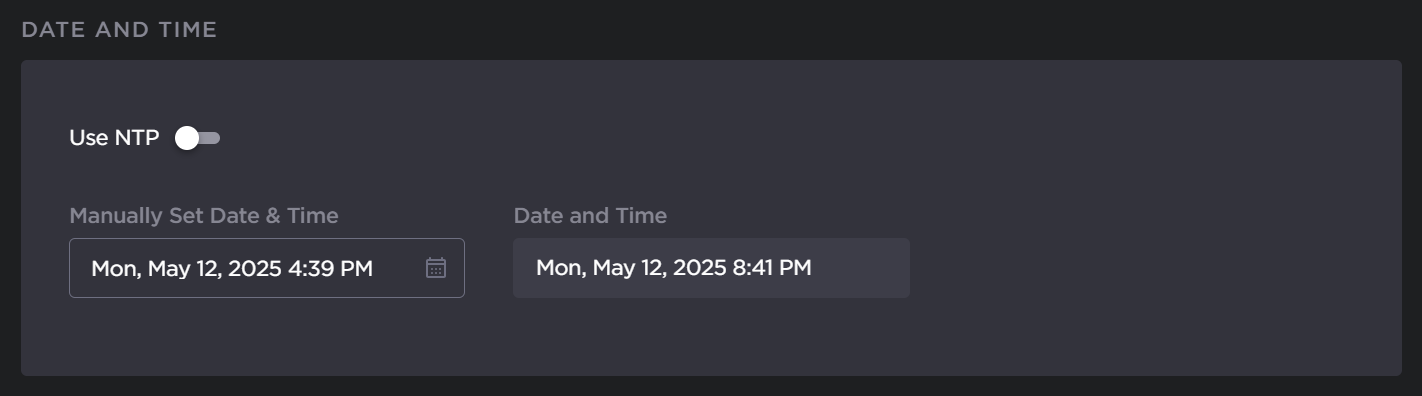Enable the Use NTP toggle switch
The image size is (1422, 396).
click(197, 138)
